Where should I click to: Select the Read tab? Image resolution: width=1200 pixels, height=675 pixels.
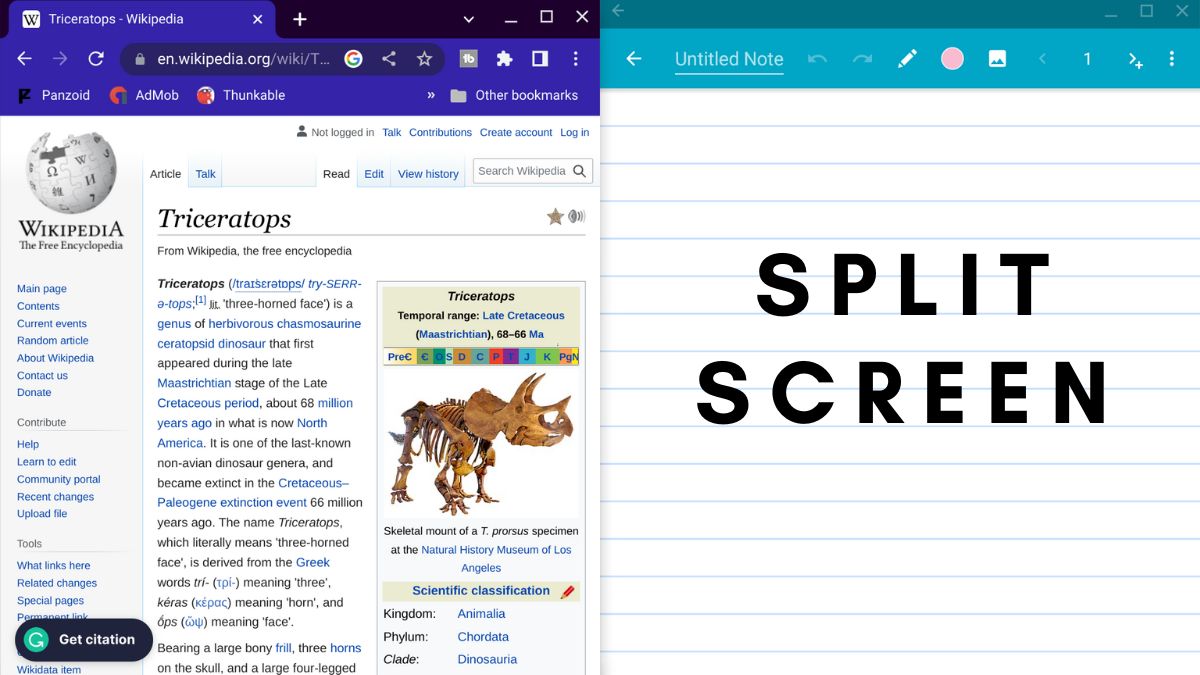click(336, 174)
